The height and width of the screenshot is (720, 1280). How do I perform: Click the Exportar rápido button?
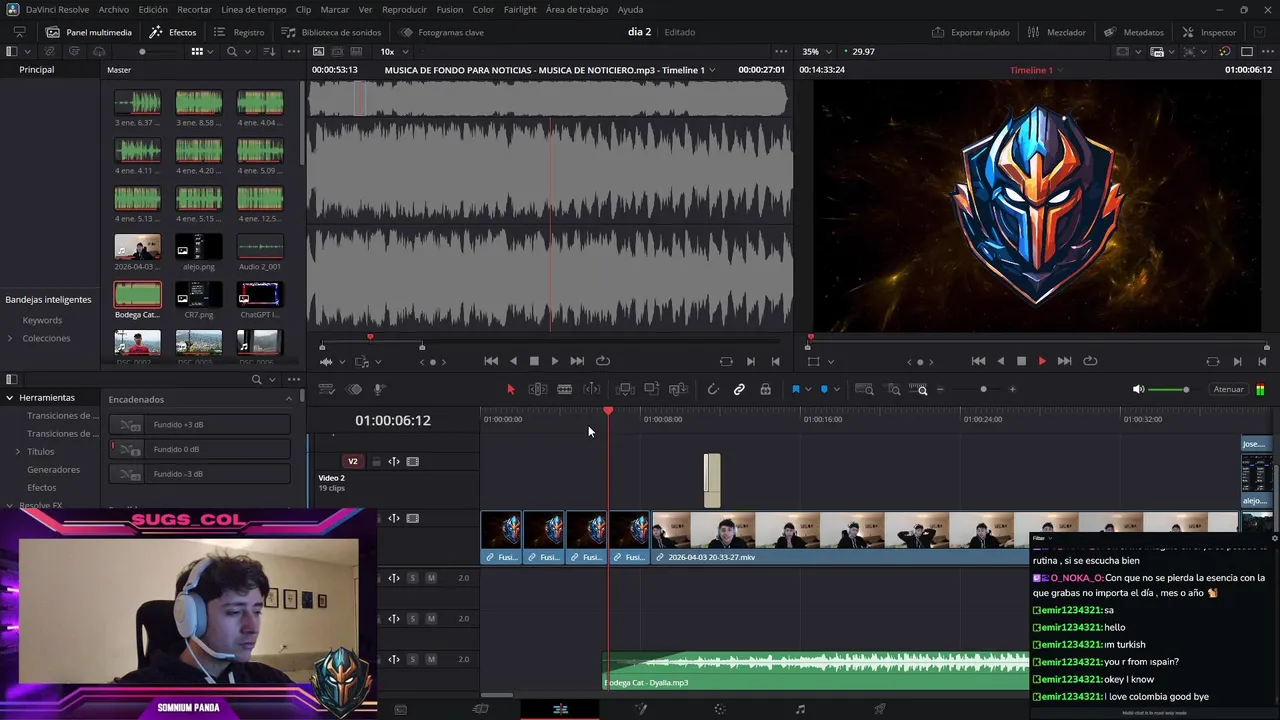(970, 32)
